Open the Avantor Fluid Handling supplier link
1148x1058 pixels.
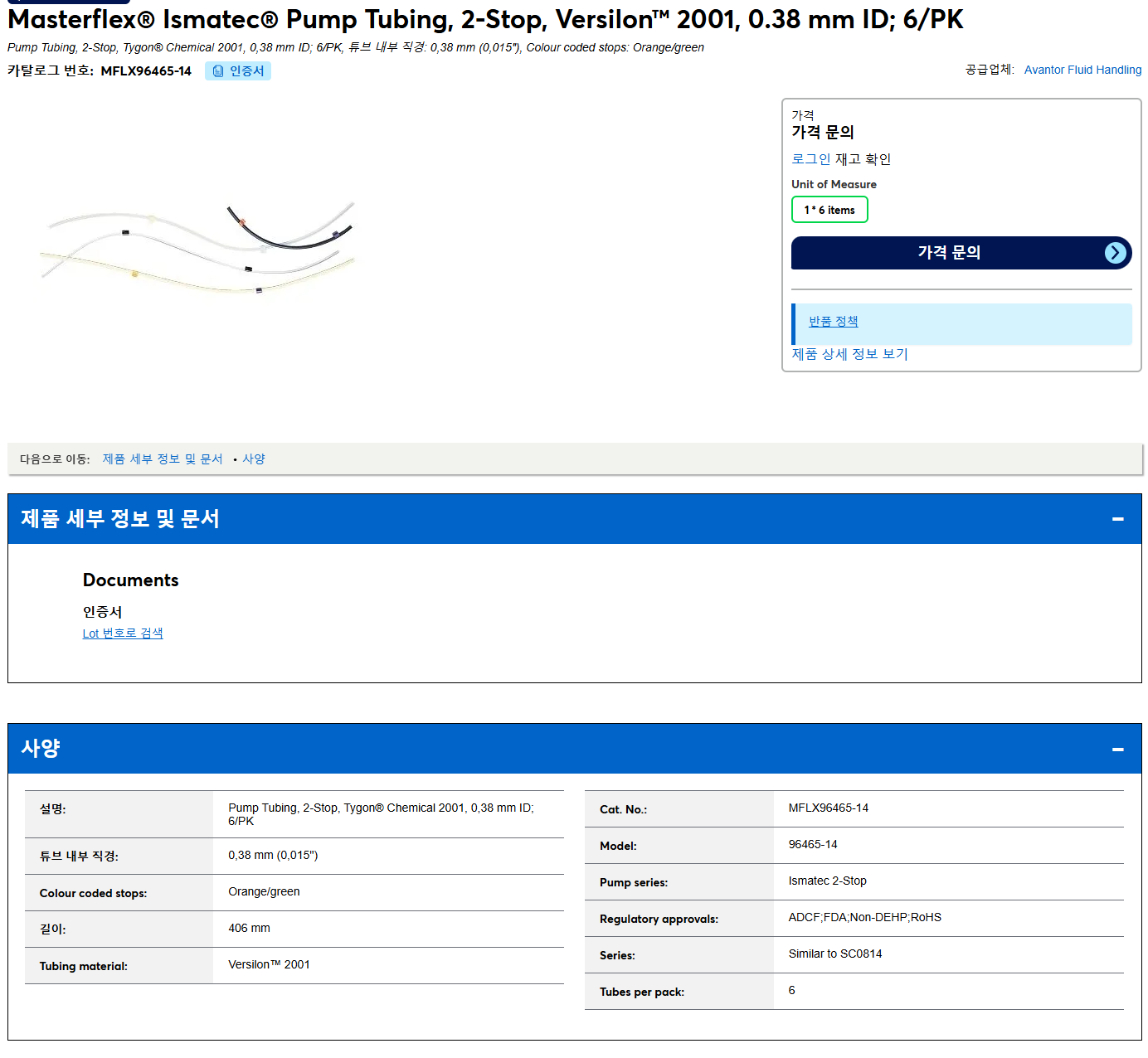point(1082,70)
